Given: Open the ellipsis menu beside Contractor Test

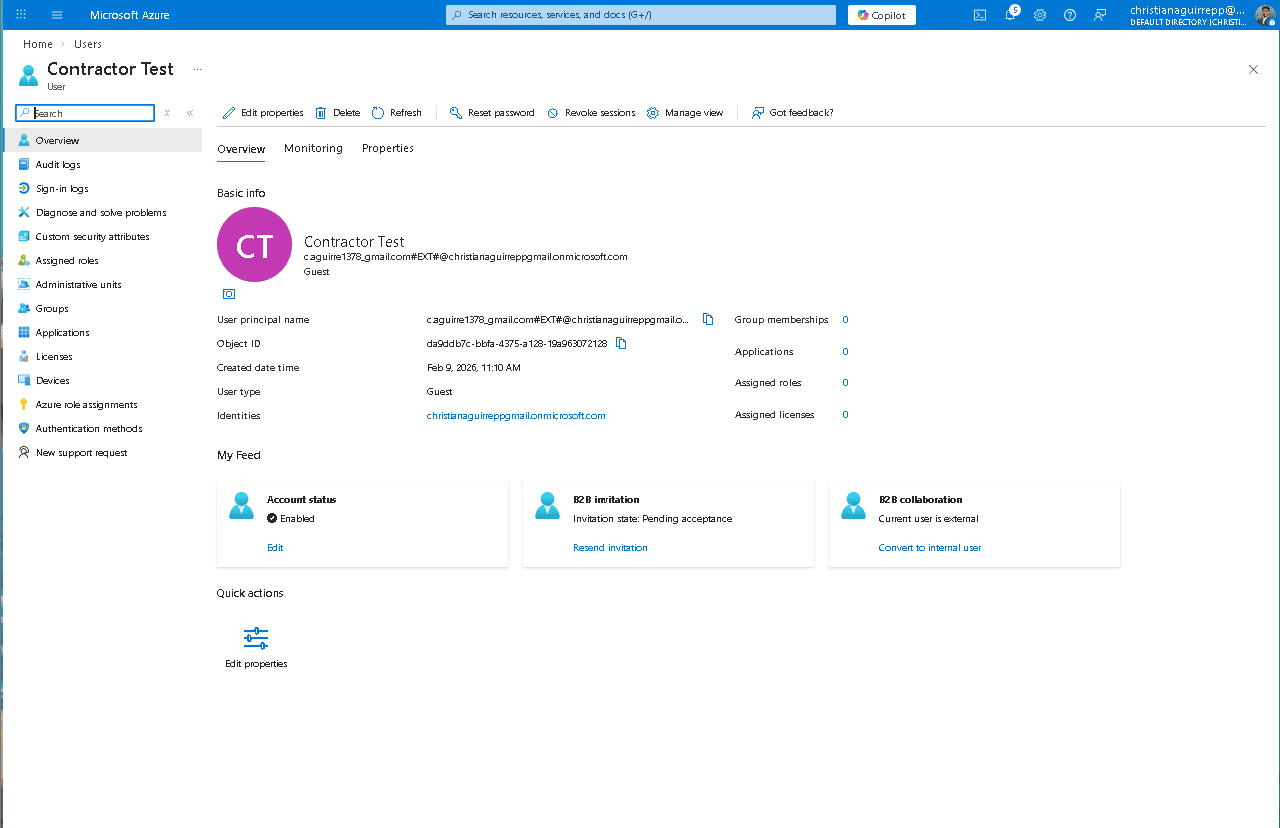Looking at the screenshot, I should (x=197, y=69).
